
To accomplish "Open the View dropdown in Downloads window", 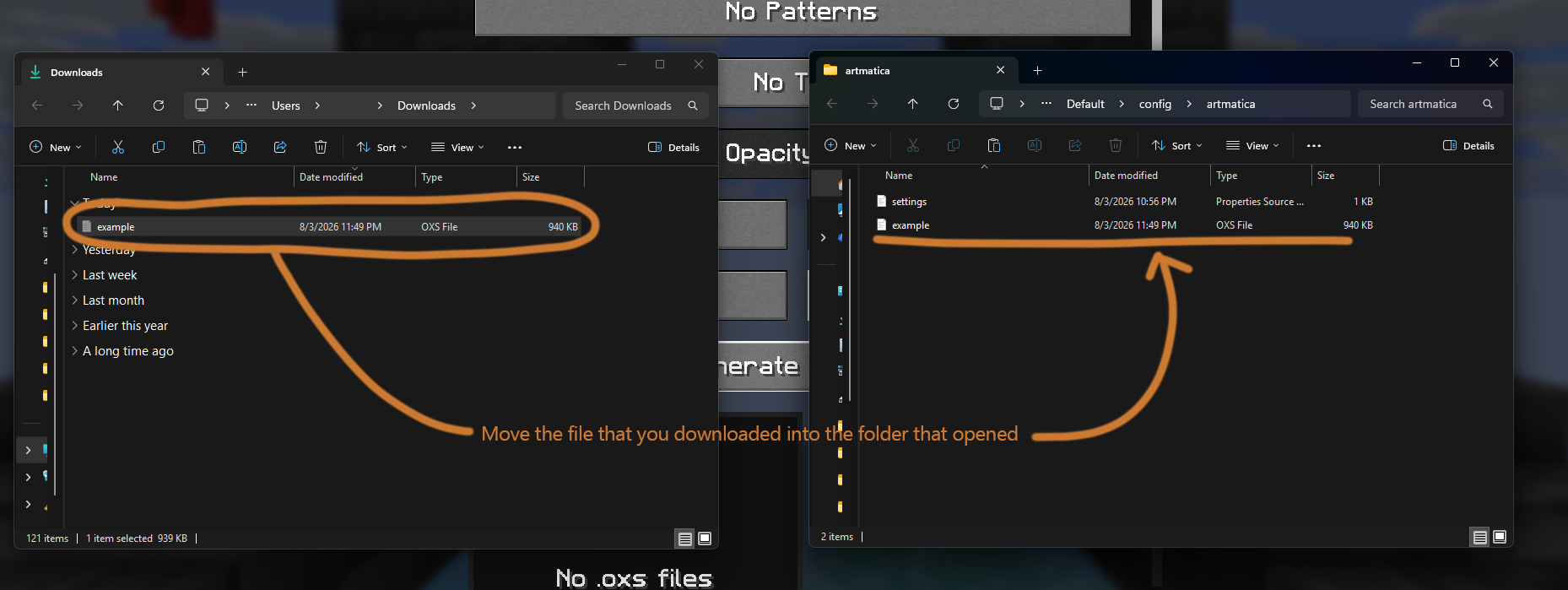I will click(457, 147).
